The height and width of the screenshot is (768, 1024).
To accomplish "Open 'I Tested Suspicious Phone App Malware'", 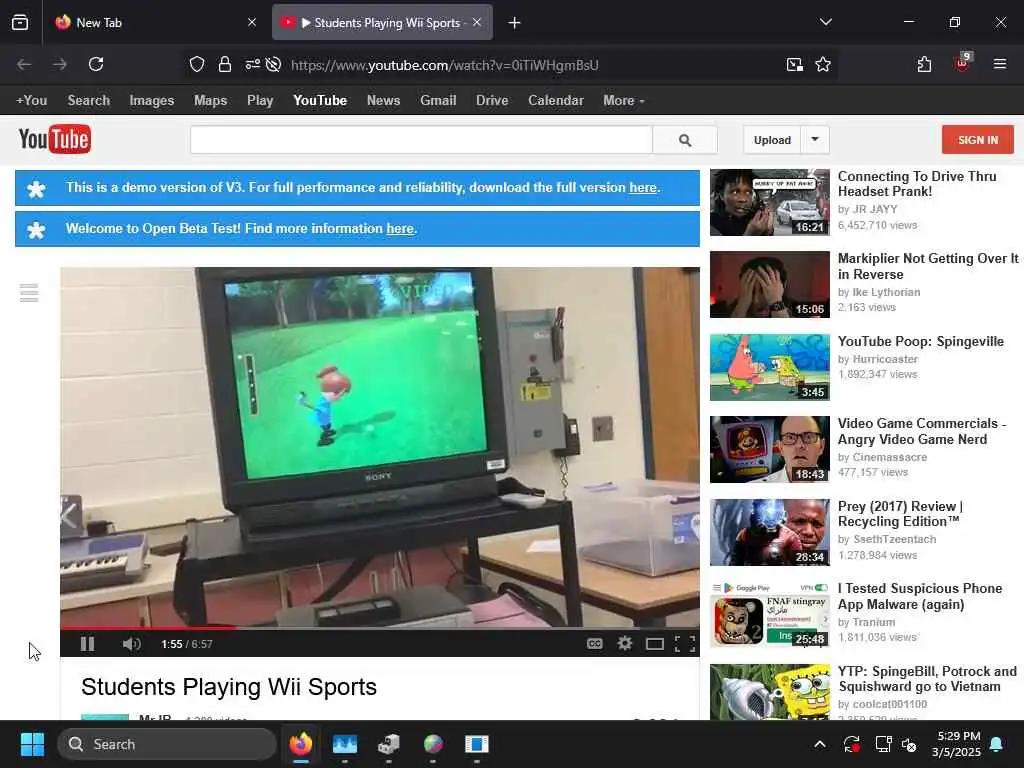I will (920, 596).
